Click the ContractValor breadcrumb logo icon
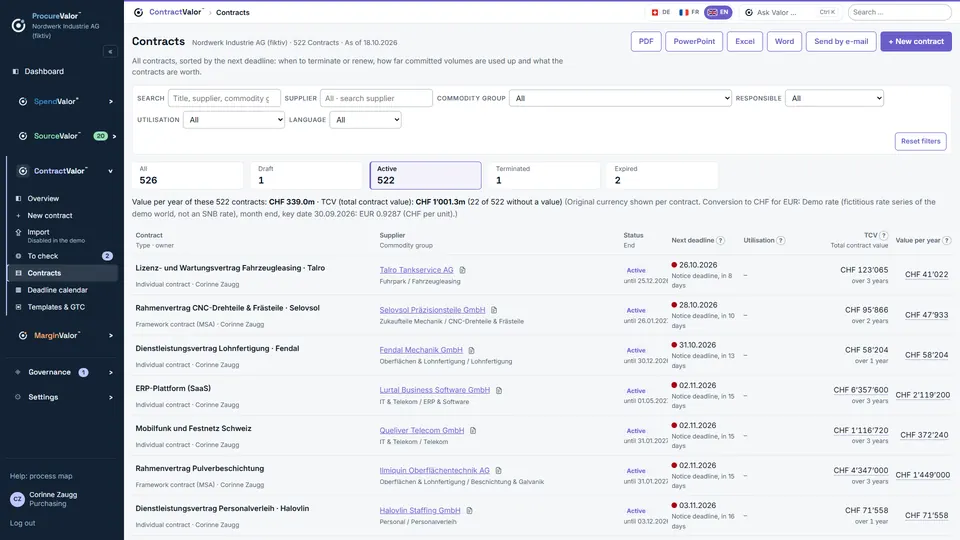 (138, 12)
